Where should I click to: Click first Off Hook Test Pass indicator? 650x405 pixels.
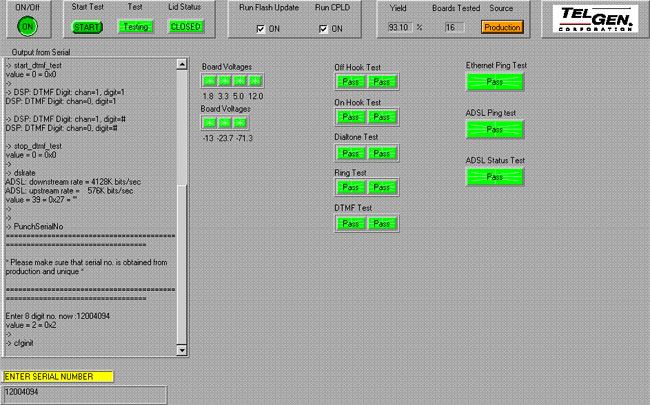point(351,82)
